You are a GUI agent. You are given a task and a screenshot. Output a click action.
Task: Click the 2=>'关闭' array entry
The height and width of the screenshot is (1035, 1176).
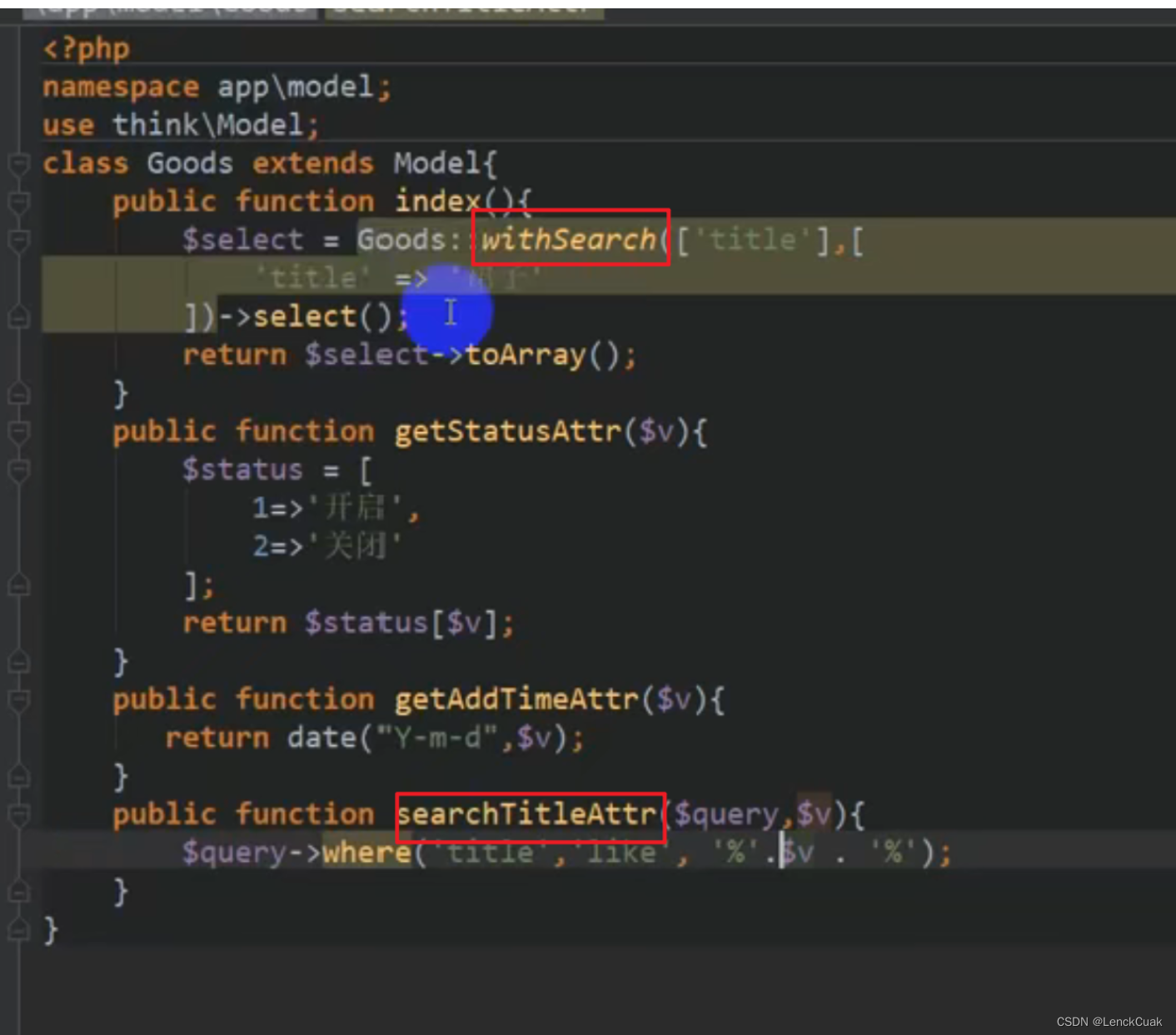[327, 546]
